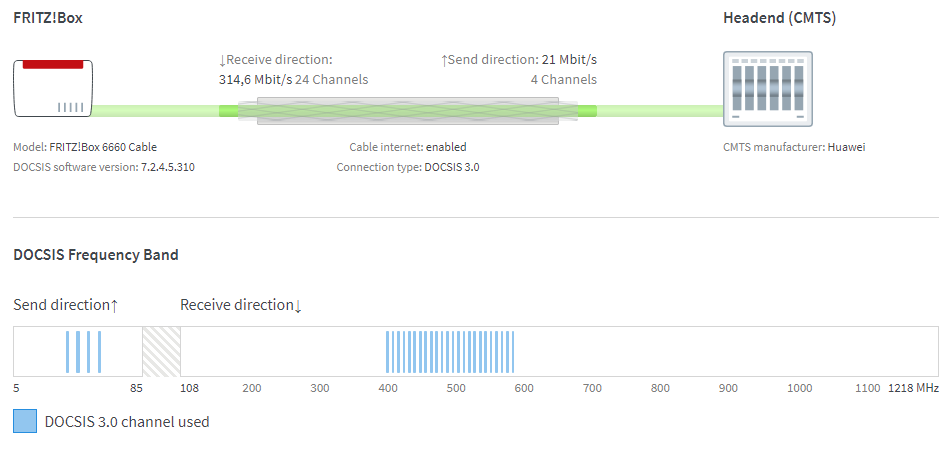Click the DOCSIS software version 7.2.4.5.310
Image resolution: width=951 pixels, height=458 pixels.
coord(168,167)
